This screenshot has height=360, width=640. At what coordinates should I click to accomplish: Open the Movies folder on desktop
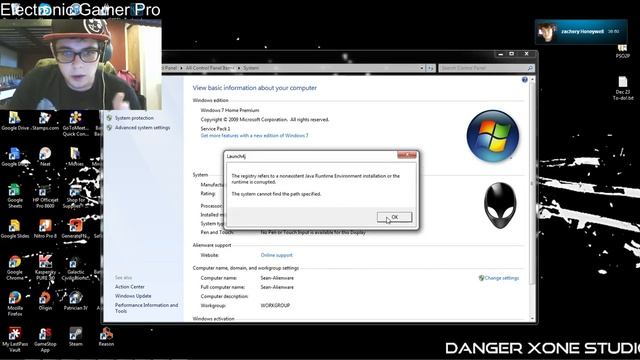[x=76, y=157]
